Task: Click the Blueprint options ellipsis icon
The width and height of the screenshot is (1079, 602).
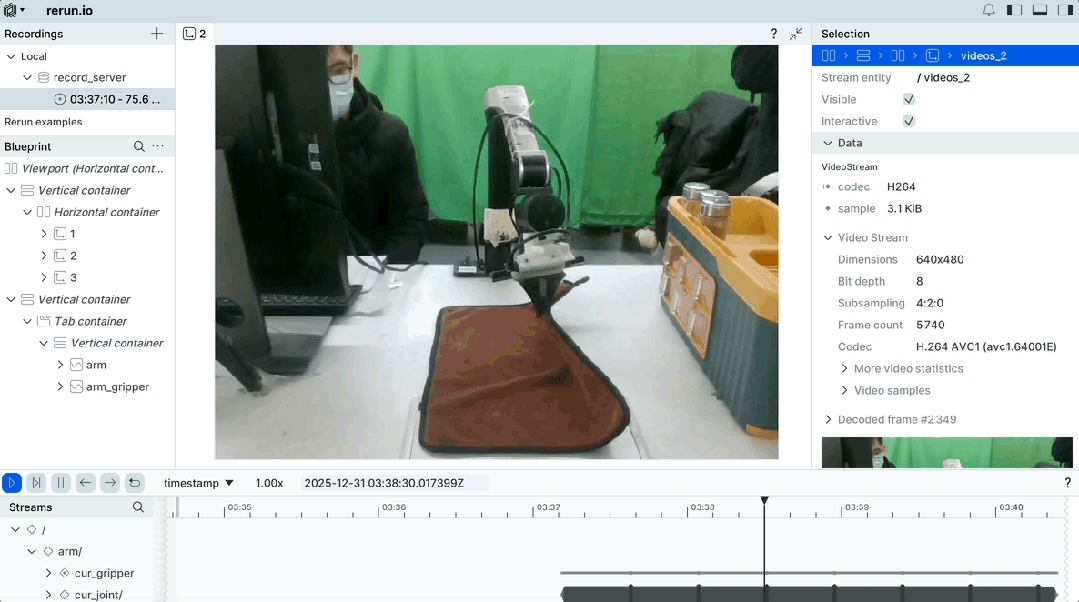Action: 157,145
